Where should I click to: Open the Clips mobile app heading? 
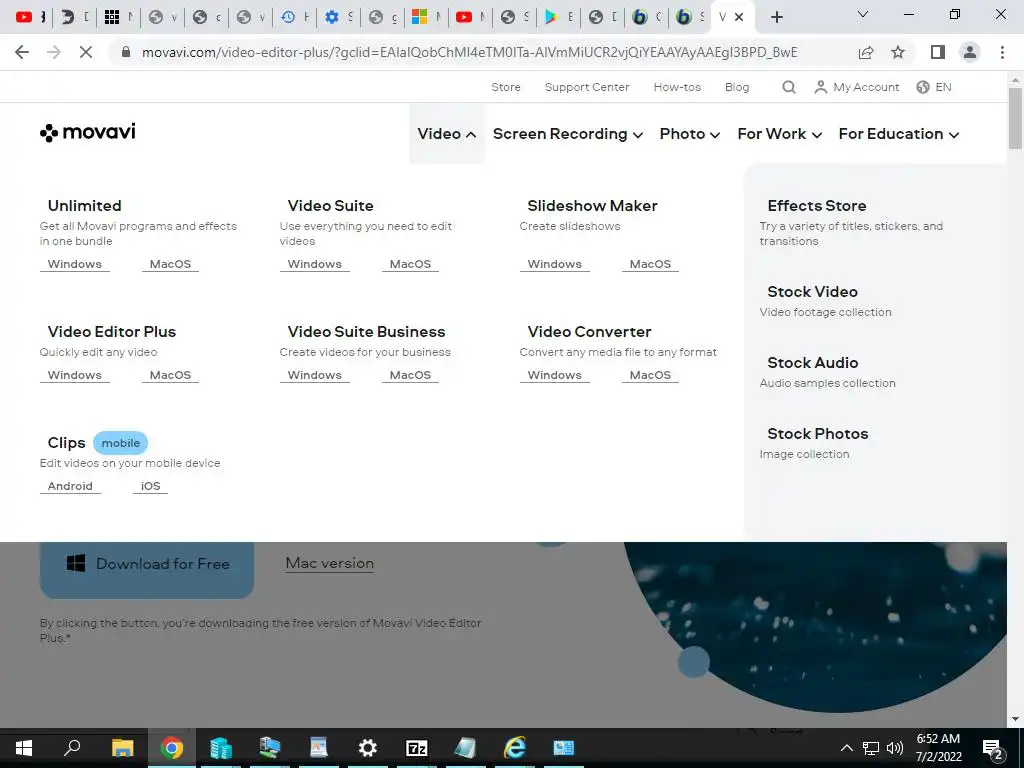67,443
